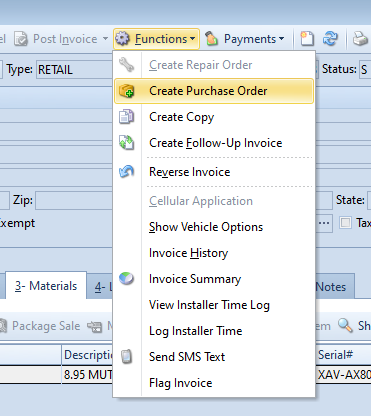The image size is (371, 416).
Task: Click the Package Sale button
Action: click(40, 326)
